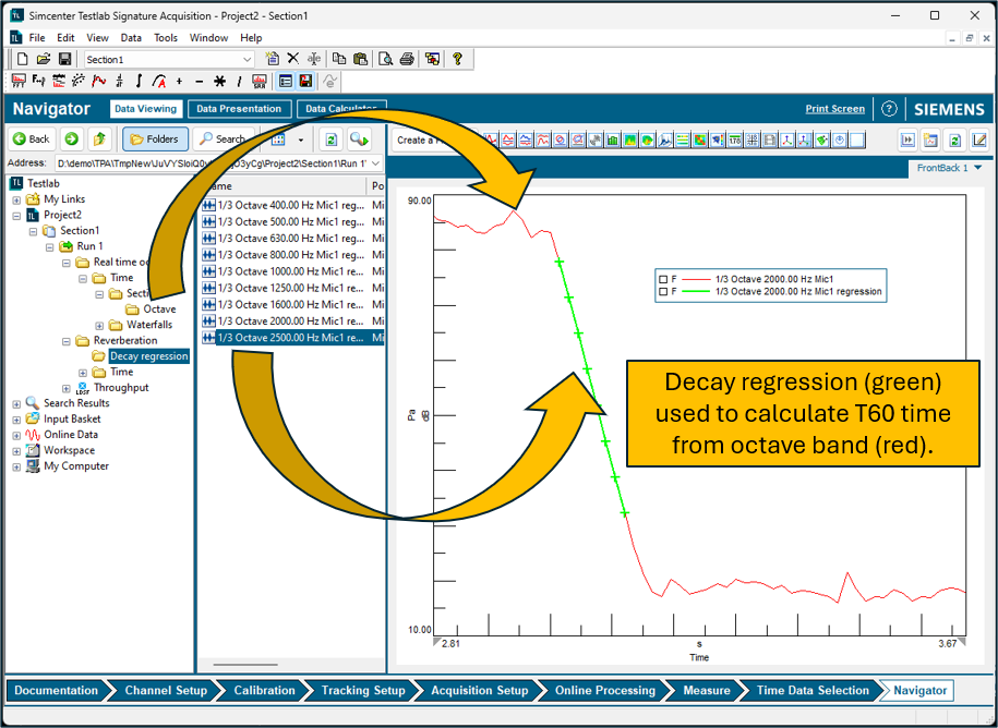The image size is (998, 728).
Task: Open the Window menu
Action: (x=209, y=38)
